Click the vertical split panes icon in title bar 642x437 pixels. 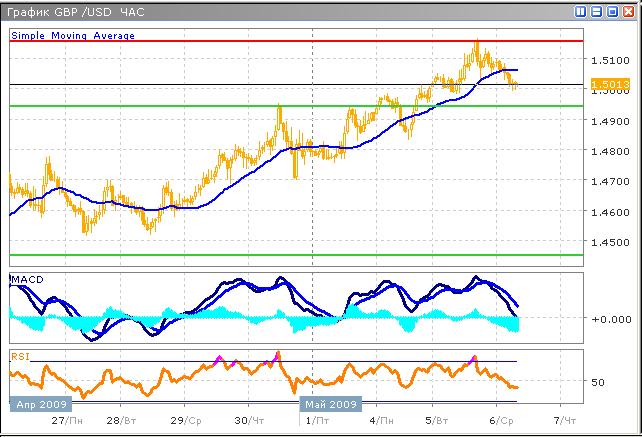point(582,12)
